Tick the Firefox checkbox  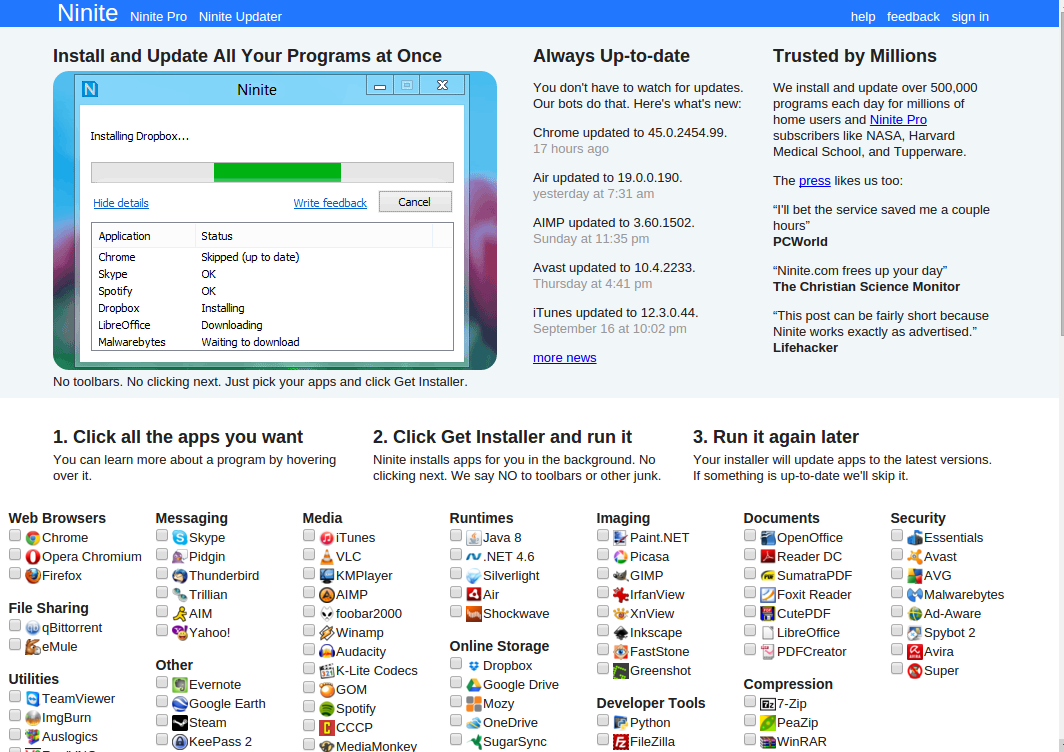15,574
